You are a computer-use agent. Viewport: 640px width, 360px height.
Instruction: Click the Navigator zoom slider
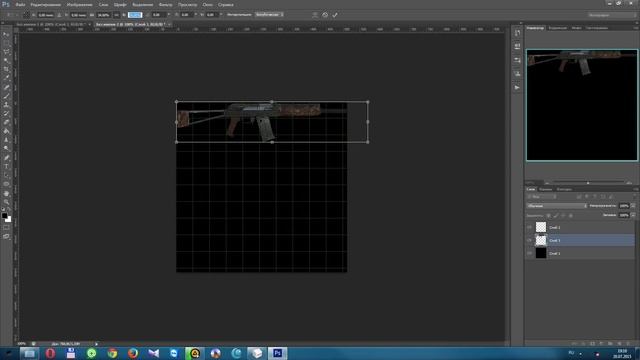(588, 183)
